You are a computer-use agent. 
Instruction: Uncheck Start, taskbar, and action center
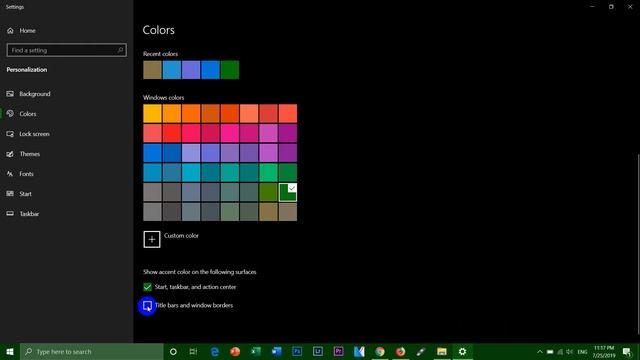147,287
